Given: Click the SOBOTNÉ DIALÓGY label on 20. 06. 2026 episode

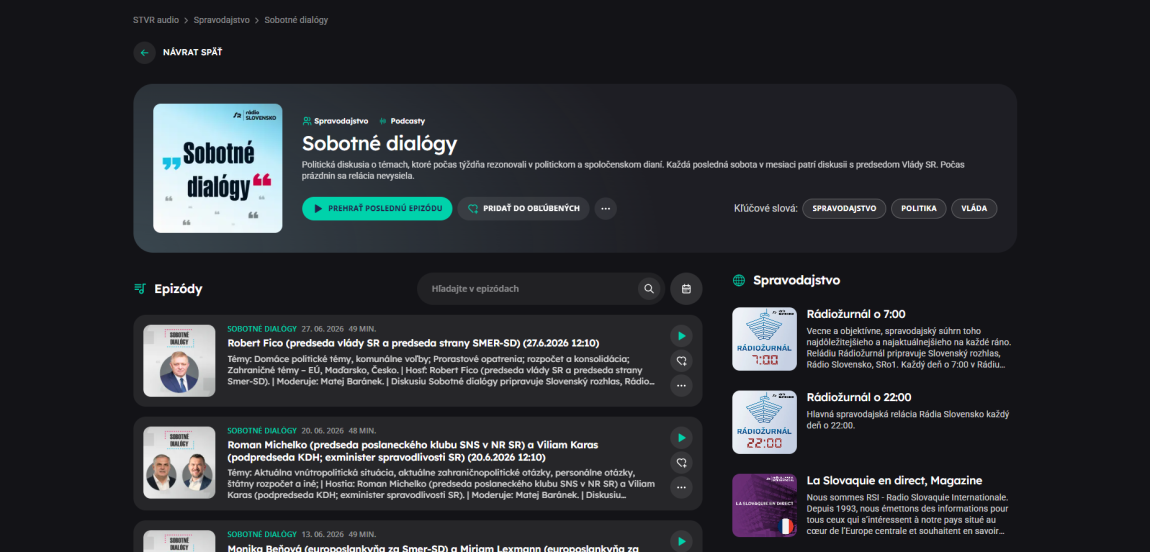Looking at the screenshot, I should click(x=262, y=431).
